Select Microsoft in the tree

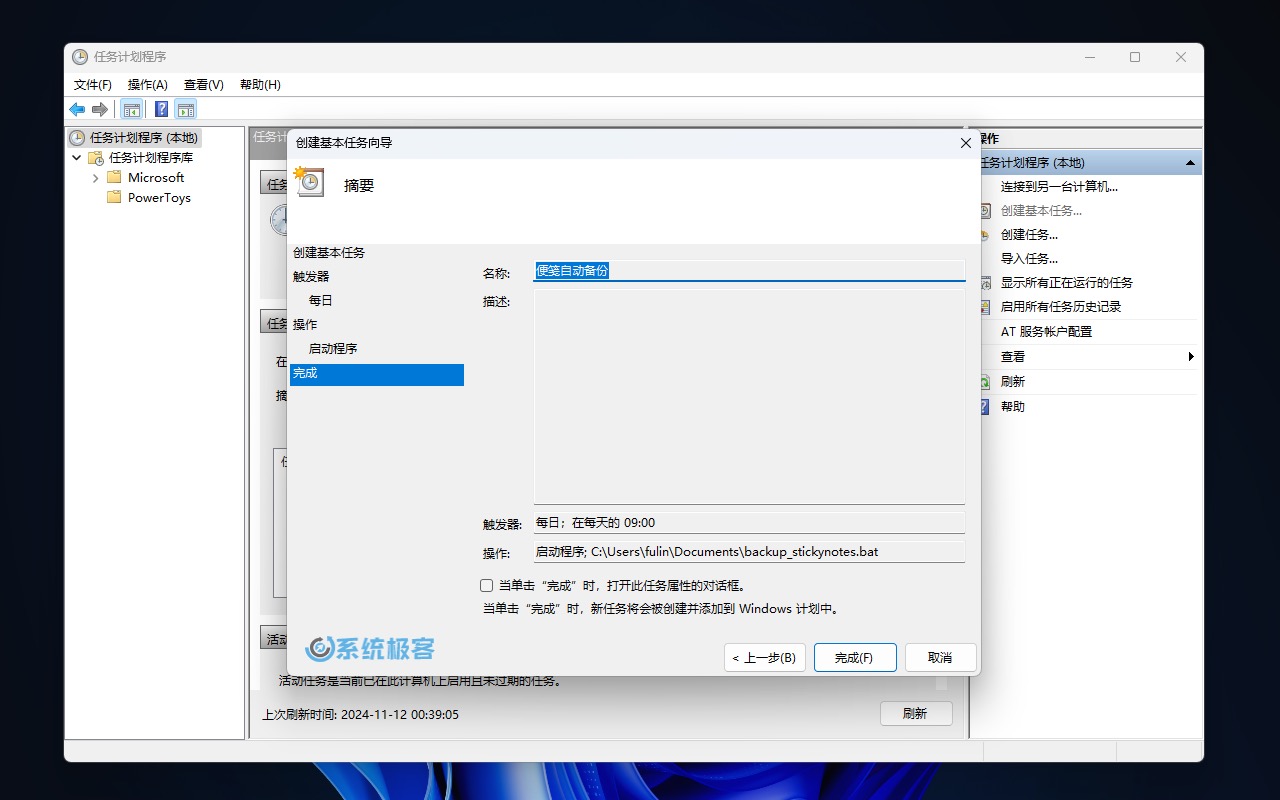(156, 178)
